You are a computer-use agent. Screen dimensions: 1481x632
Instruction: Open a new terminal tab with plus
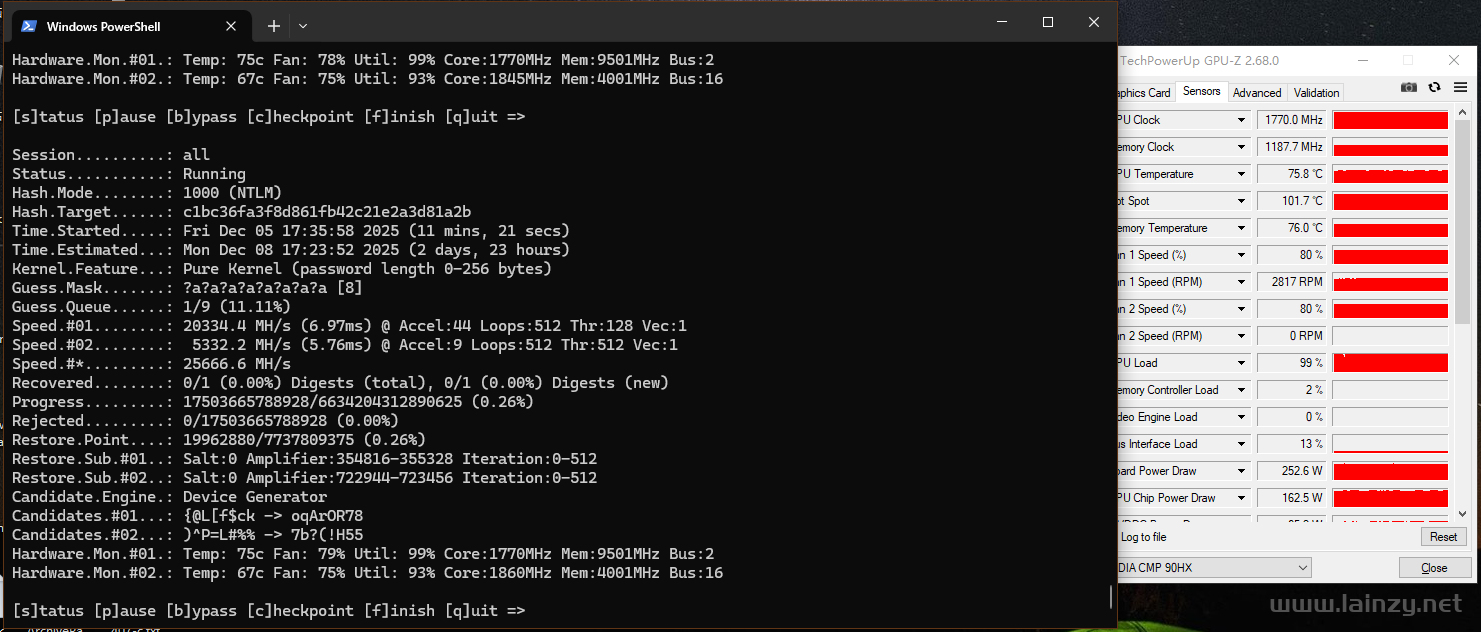coord(274,26)
